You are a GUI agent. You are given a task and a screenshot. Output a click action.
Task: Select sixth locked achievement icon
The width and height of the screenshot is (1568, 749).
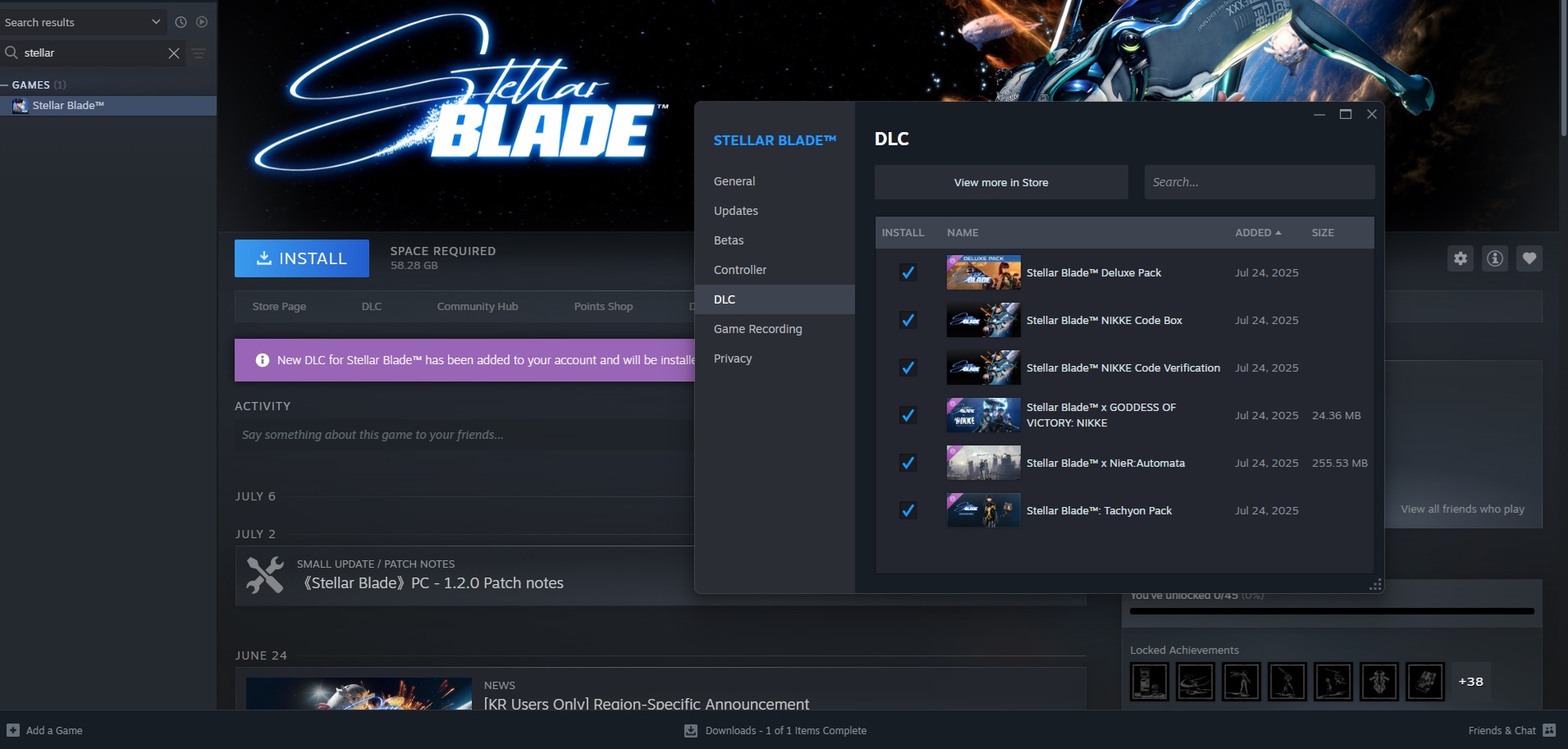coord(1379,681)
